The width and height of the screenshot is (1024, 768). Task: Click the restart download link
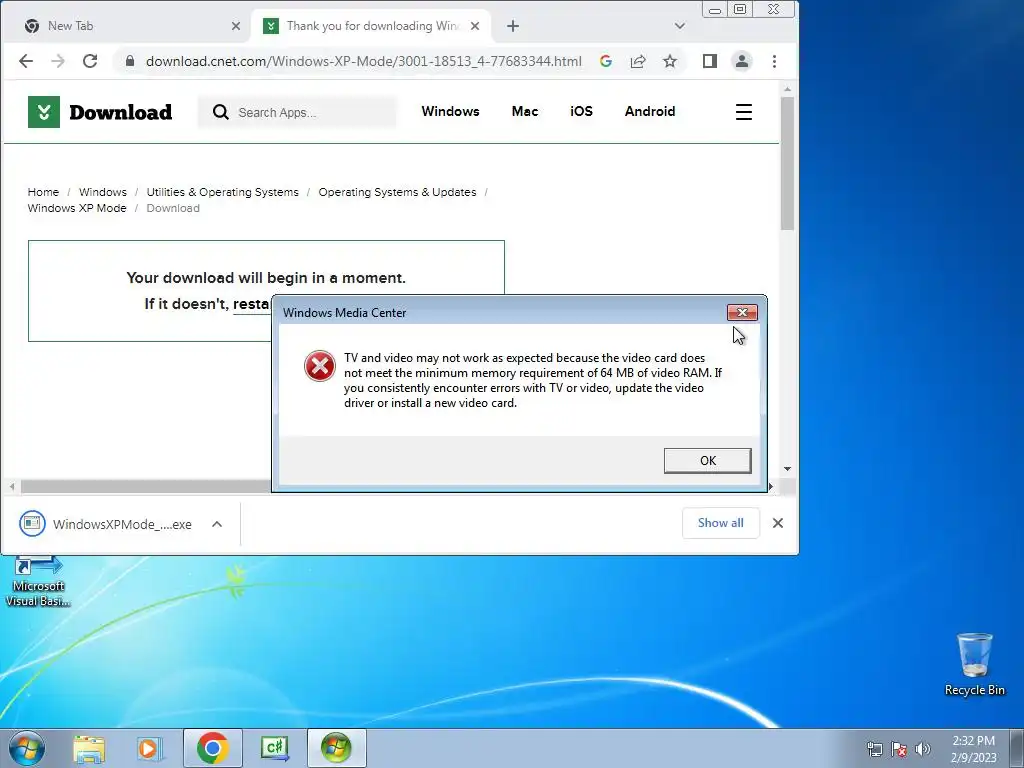(252, 304)
